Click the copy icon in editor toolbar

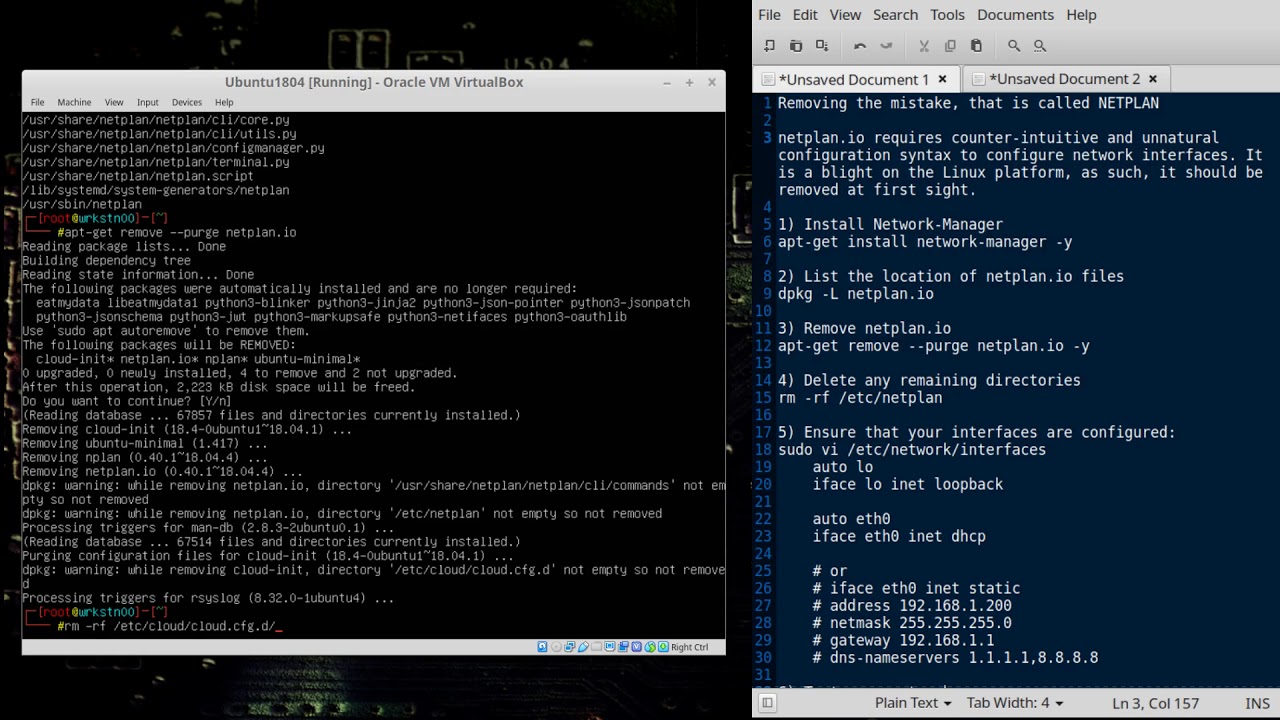coord(950,46)
